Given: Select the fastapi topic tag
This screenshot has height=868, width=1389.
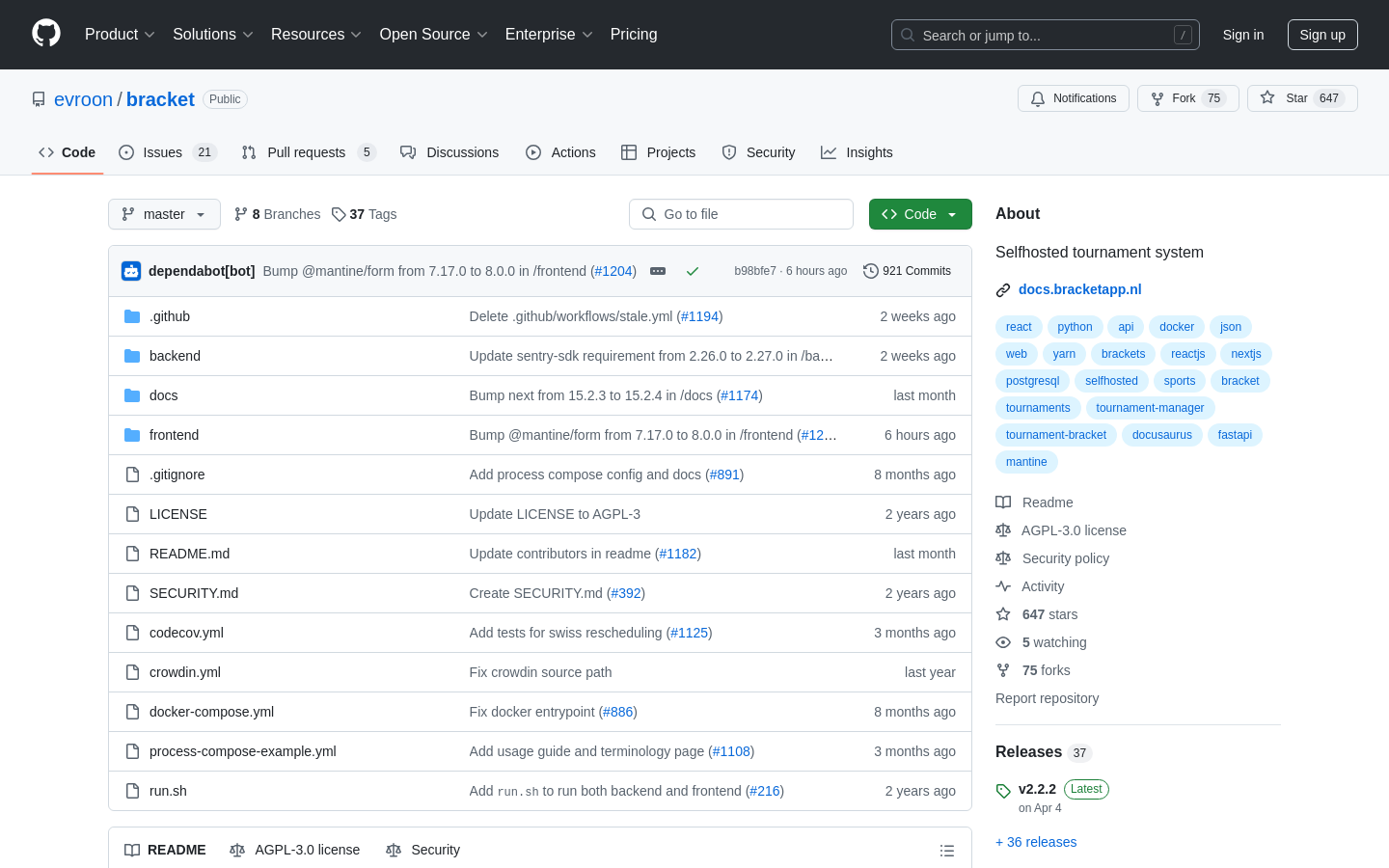Looking at the screenshot, I should tap(1235, 435).
